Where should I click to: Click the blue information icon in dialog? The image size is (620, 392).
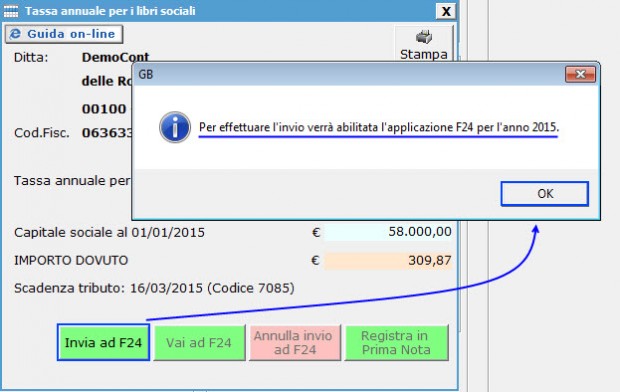click(175, 127)
